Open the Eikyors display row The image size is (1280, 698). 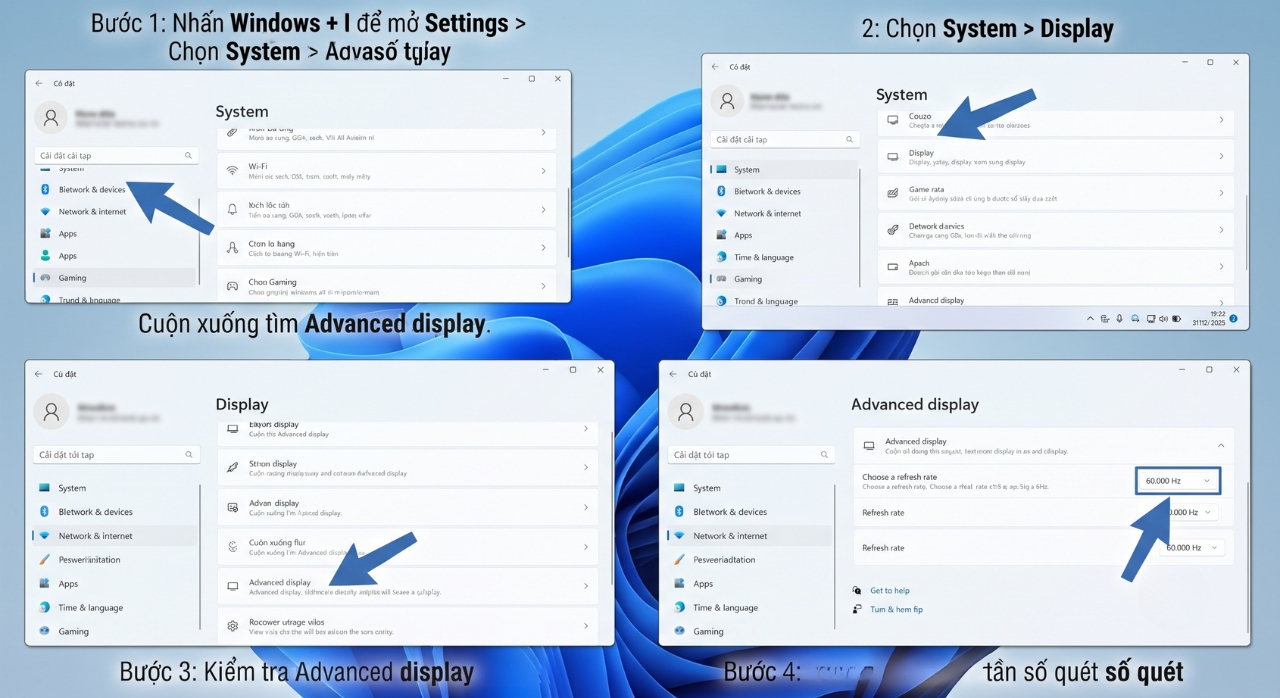407,432
